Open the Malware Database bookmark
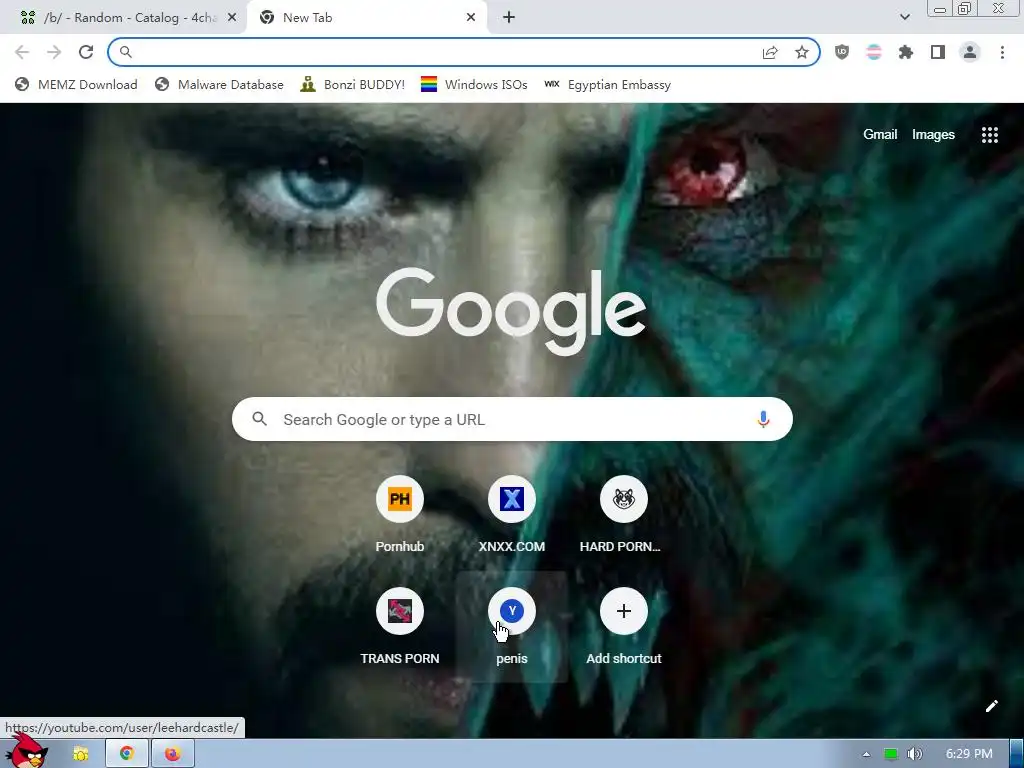This screenshot has height=768, width=1024. (219, 84)
